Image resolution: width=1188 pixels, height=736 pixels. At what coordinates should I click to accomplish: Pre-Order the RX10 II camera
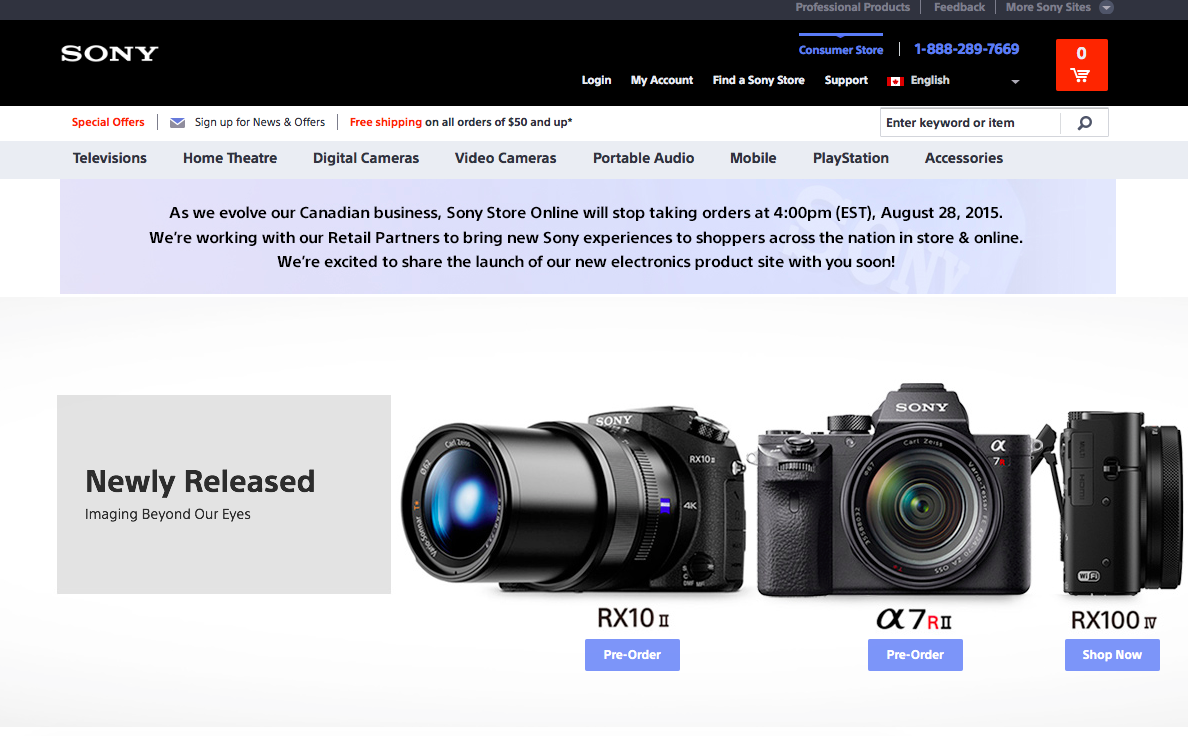click(632, 655)
